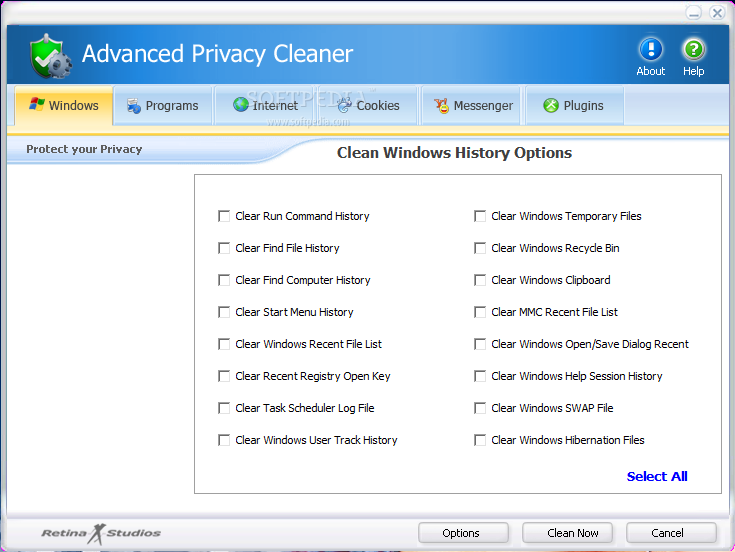
Task: Enable Clear MMC Recent File List
Action: (480, 312)
